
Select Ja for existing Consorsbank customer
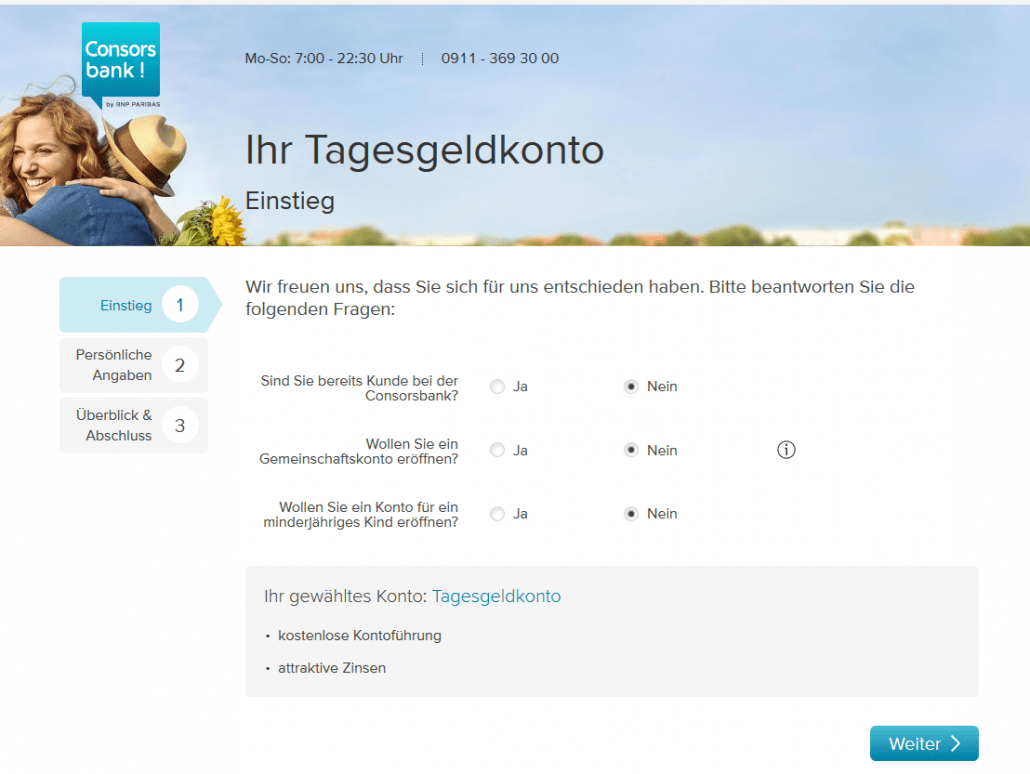497,386
